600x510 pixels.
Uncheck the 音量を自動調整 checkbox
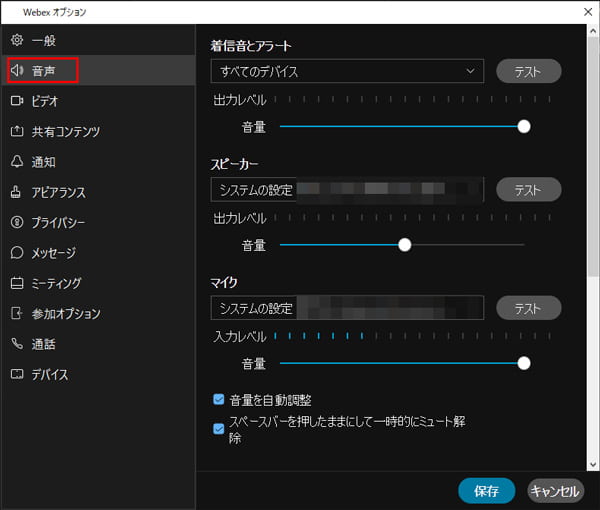tap(218, 399)
